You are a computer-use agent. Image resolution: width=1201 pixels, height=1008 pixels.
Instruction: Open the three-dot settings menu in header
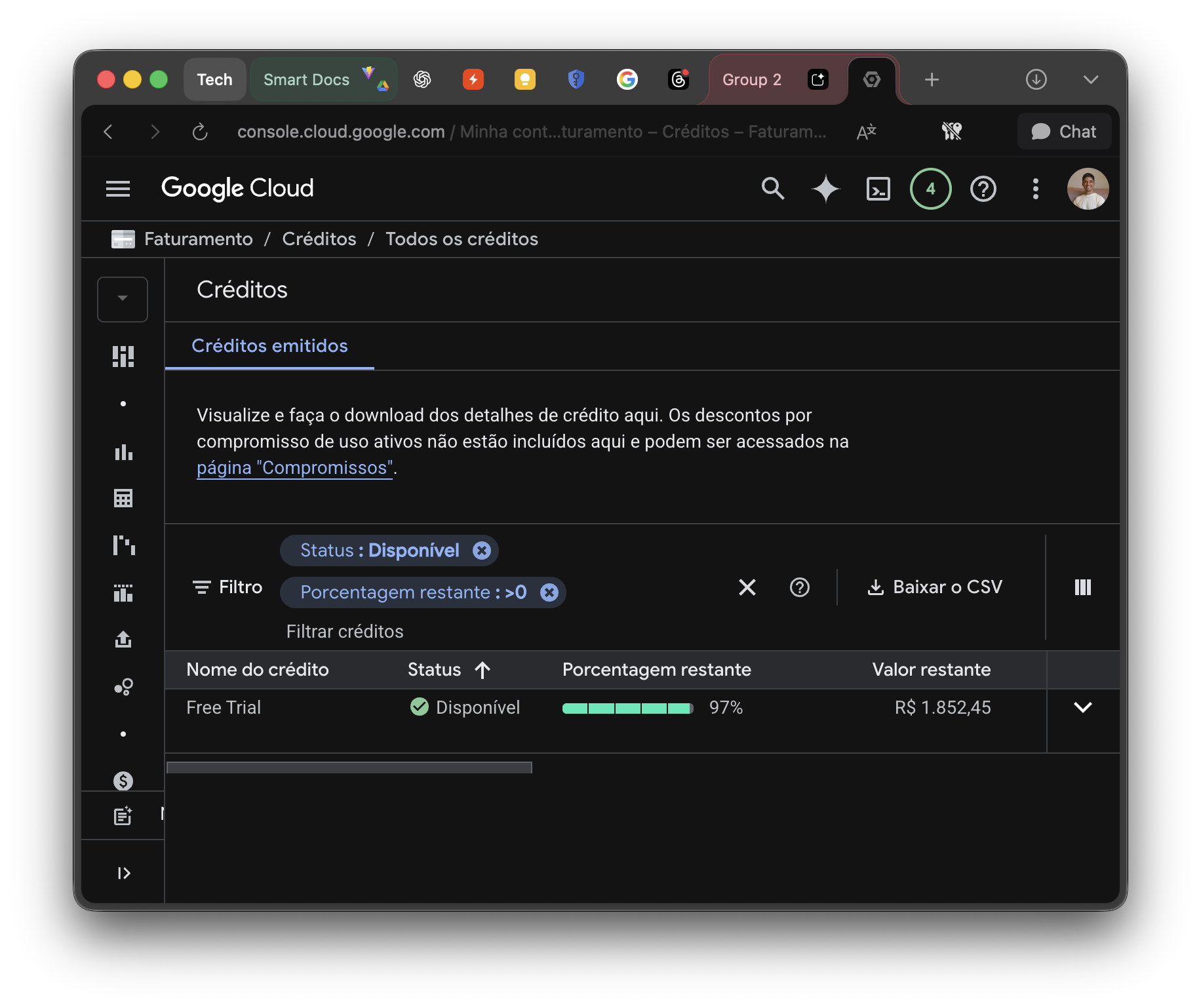point(1035,189)
